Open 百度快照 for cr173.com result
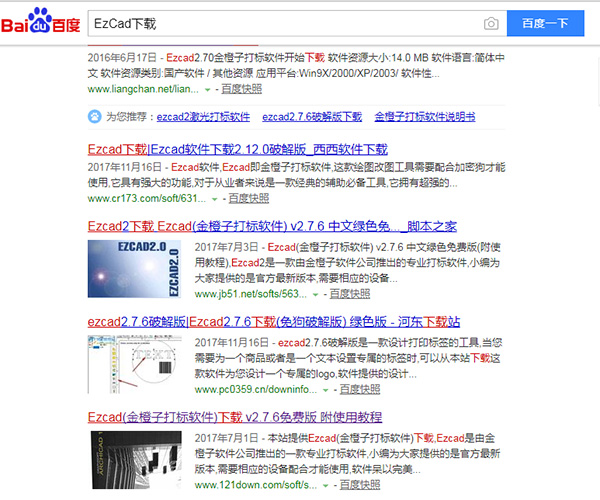Image resolution: width=600 pixels, height=500 pixels. (249, 199)
